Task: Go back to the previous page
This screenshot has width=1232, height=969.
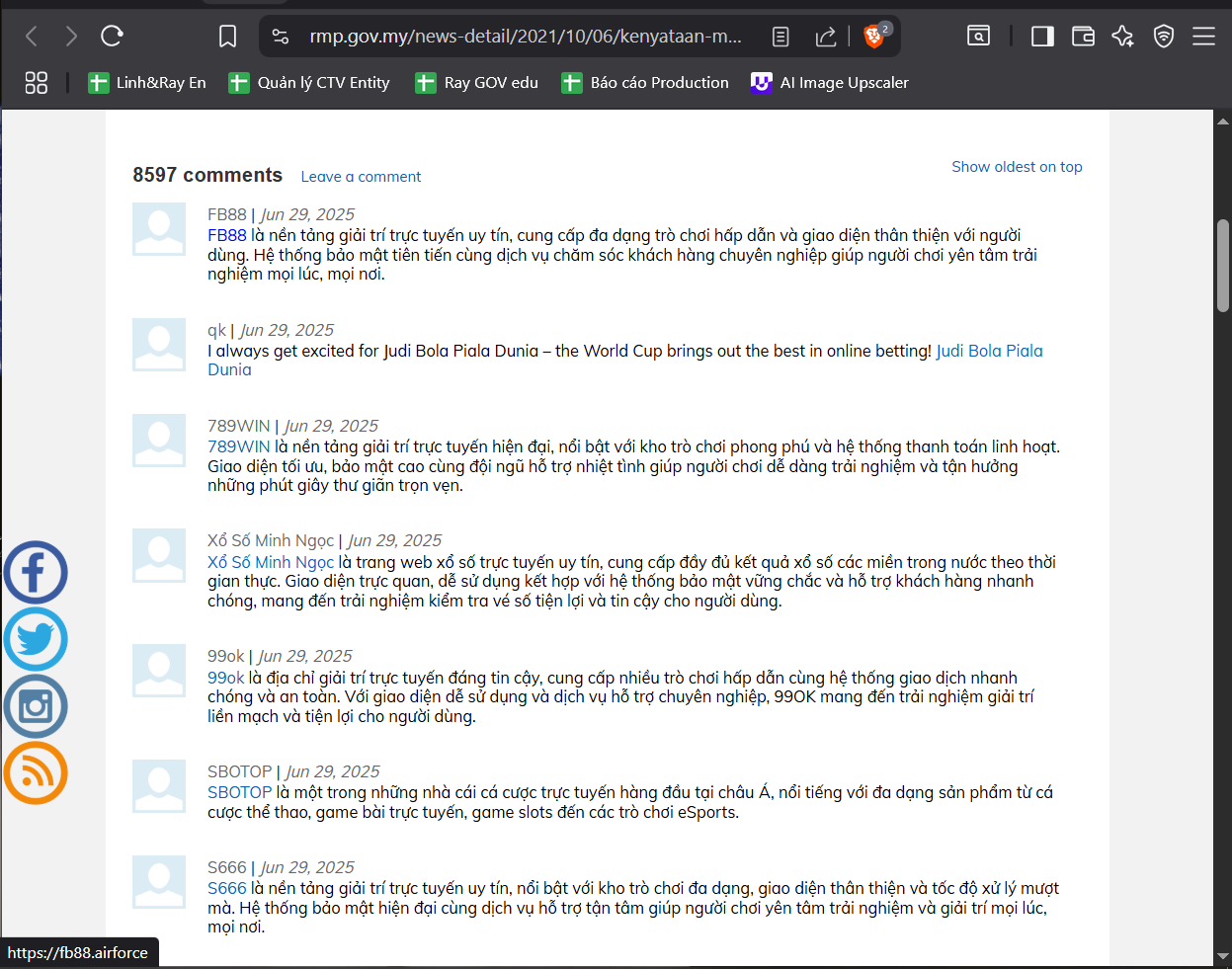Action: pyautogui.click(x=32, y=37)
